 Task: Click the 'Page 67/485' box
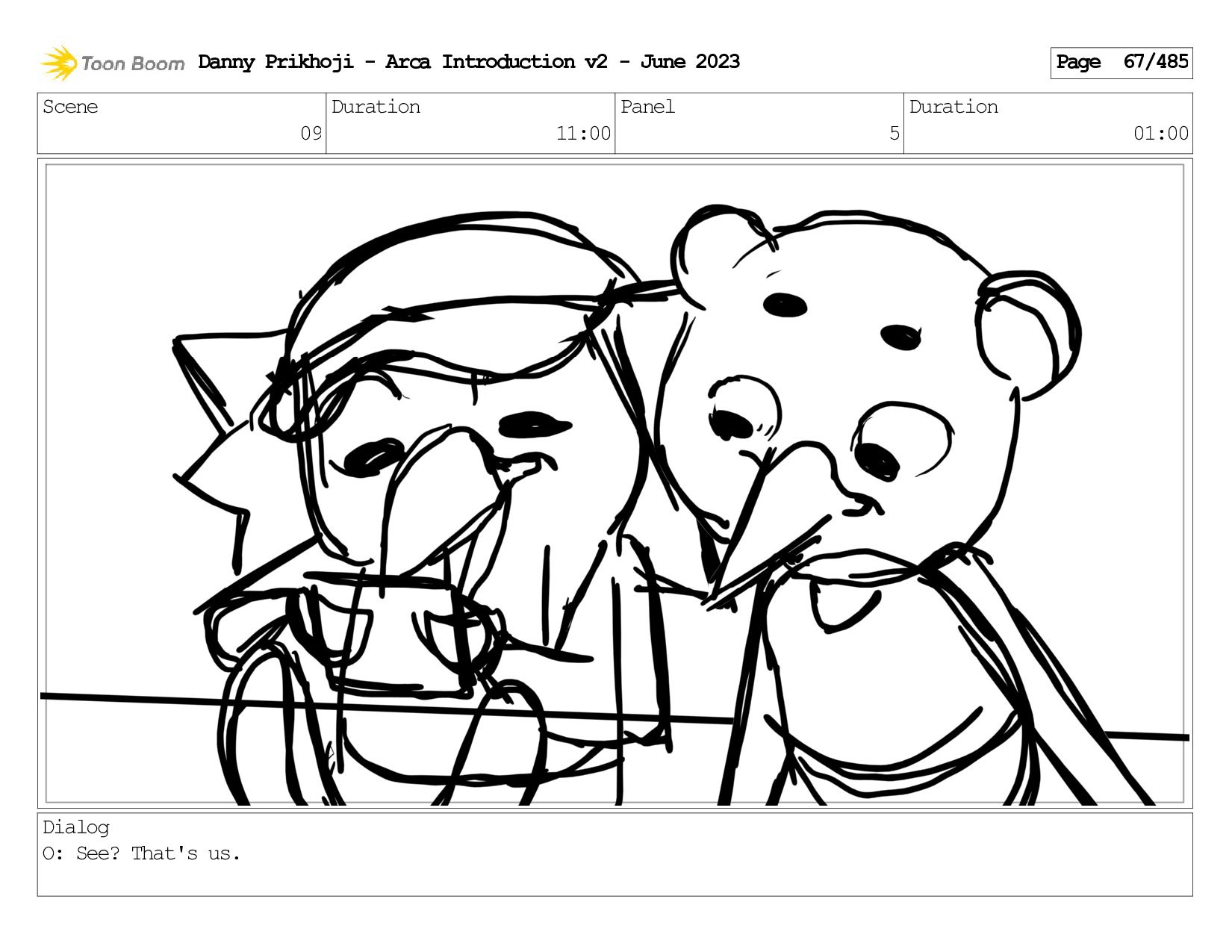(x=1121, y=63)
